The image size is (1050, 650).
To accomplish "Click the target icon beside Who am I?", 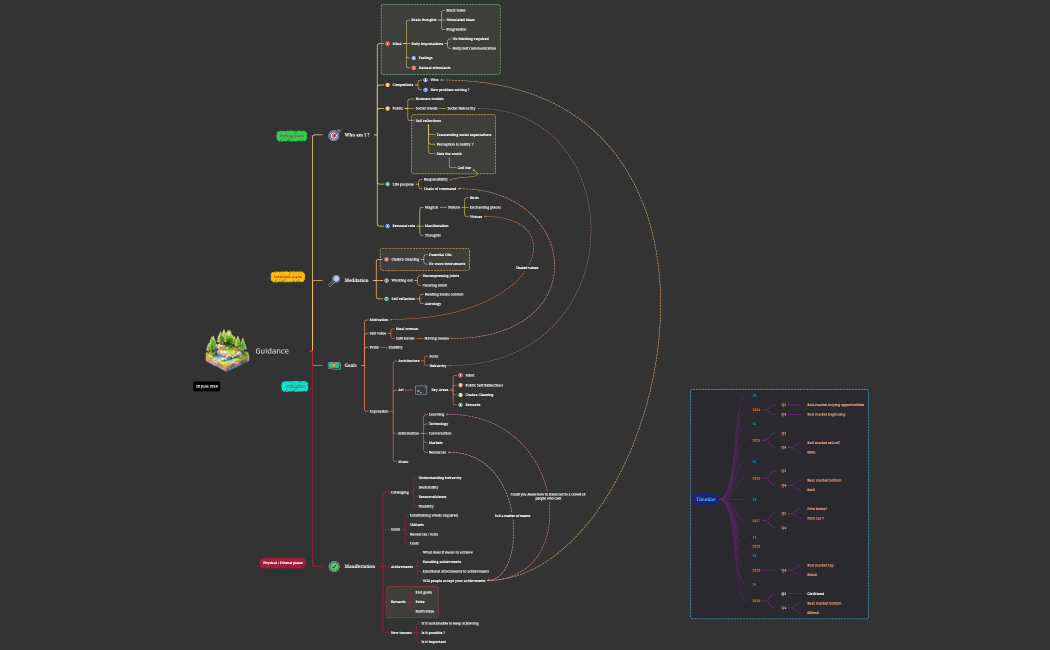I will pyautogui.click(x=334, y=135).
